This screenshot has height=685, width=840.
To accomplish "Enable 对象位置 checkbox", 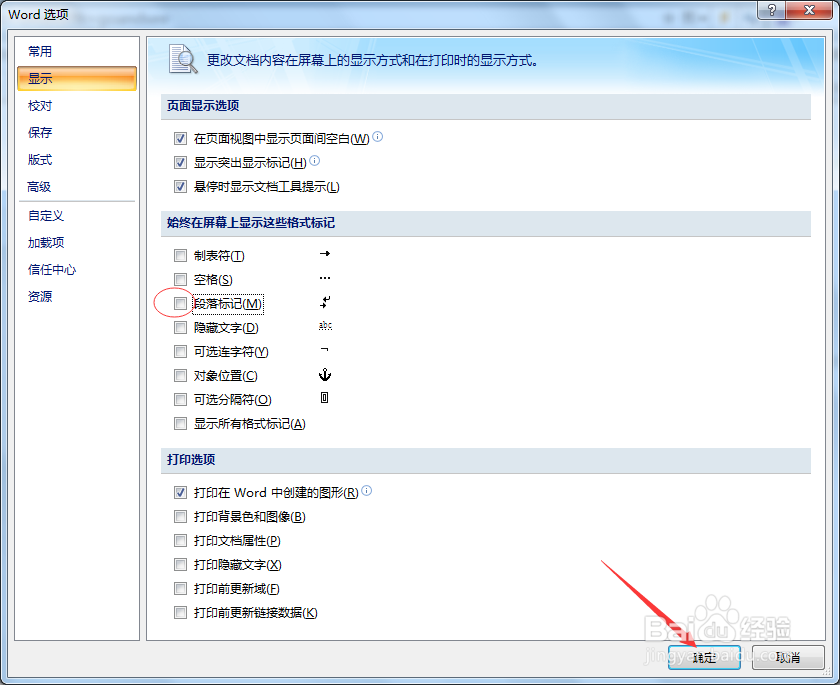I will click(x=181, y=375).
